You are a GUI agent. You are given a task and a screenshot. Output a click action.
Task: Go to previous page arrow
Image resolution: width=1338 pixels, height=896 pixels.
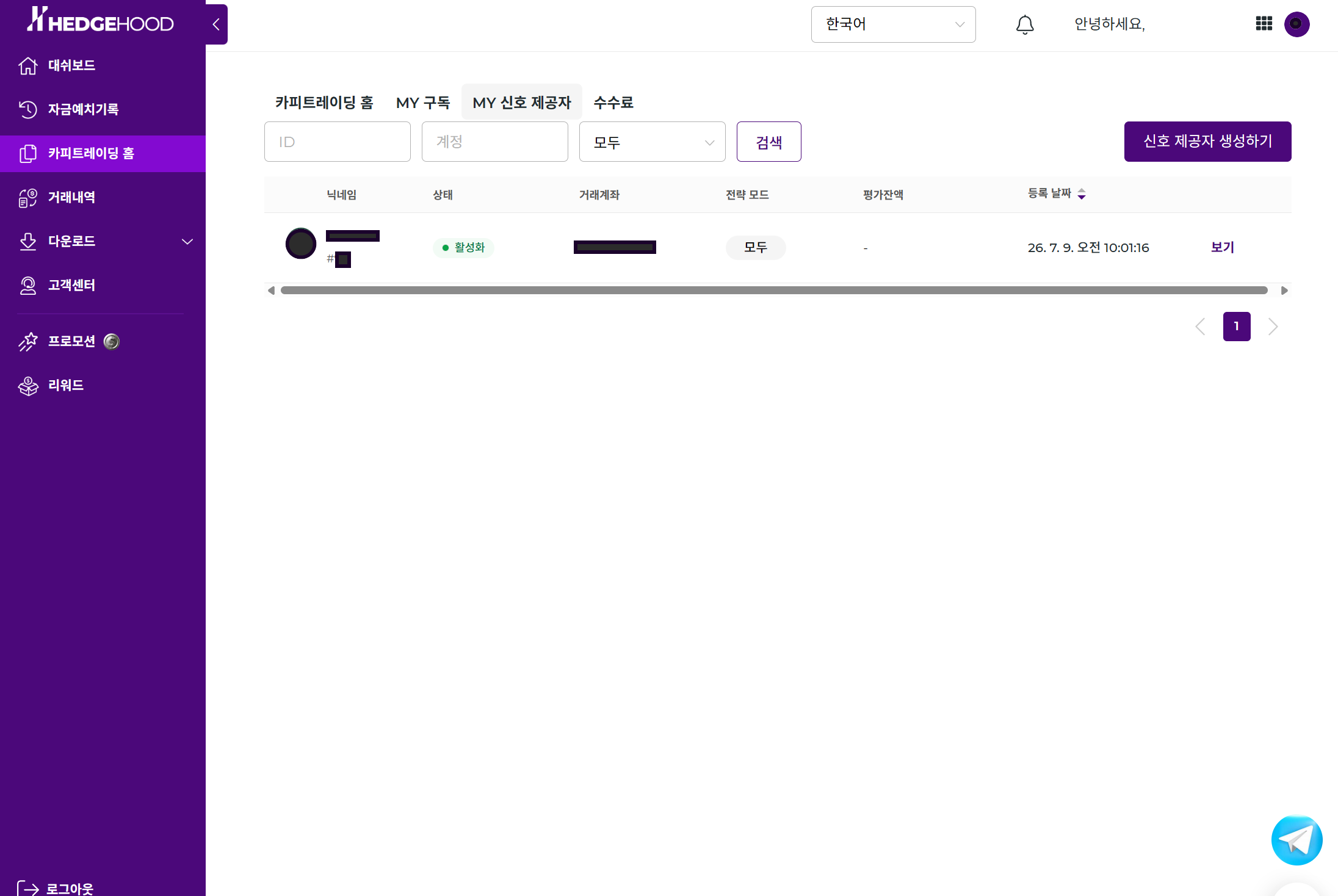1200,327
